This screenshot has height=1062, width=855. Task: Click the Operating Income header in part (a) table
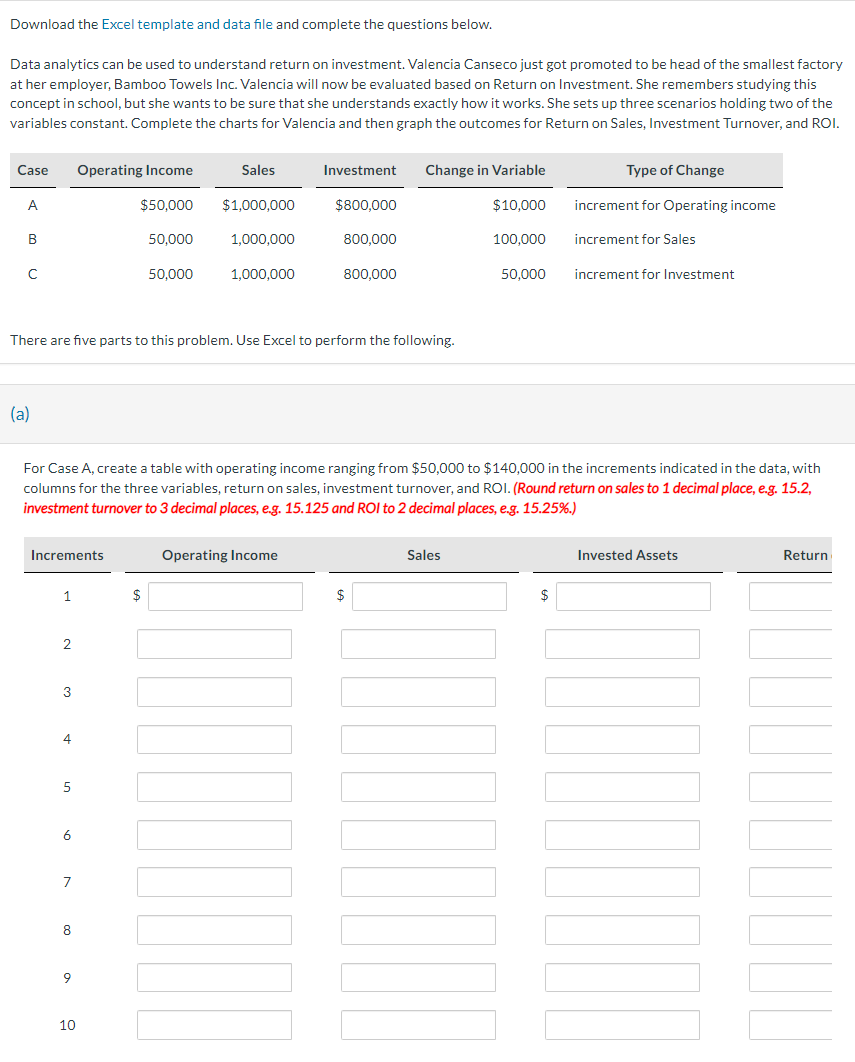pos(220,555)
